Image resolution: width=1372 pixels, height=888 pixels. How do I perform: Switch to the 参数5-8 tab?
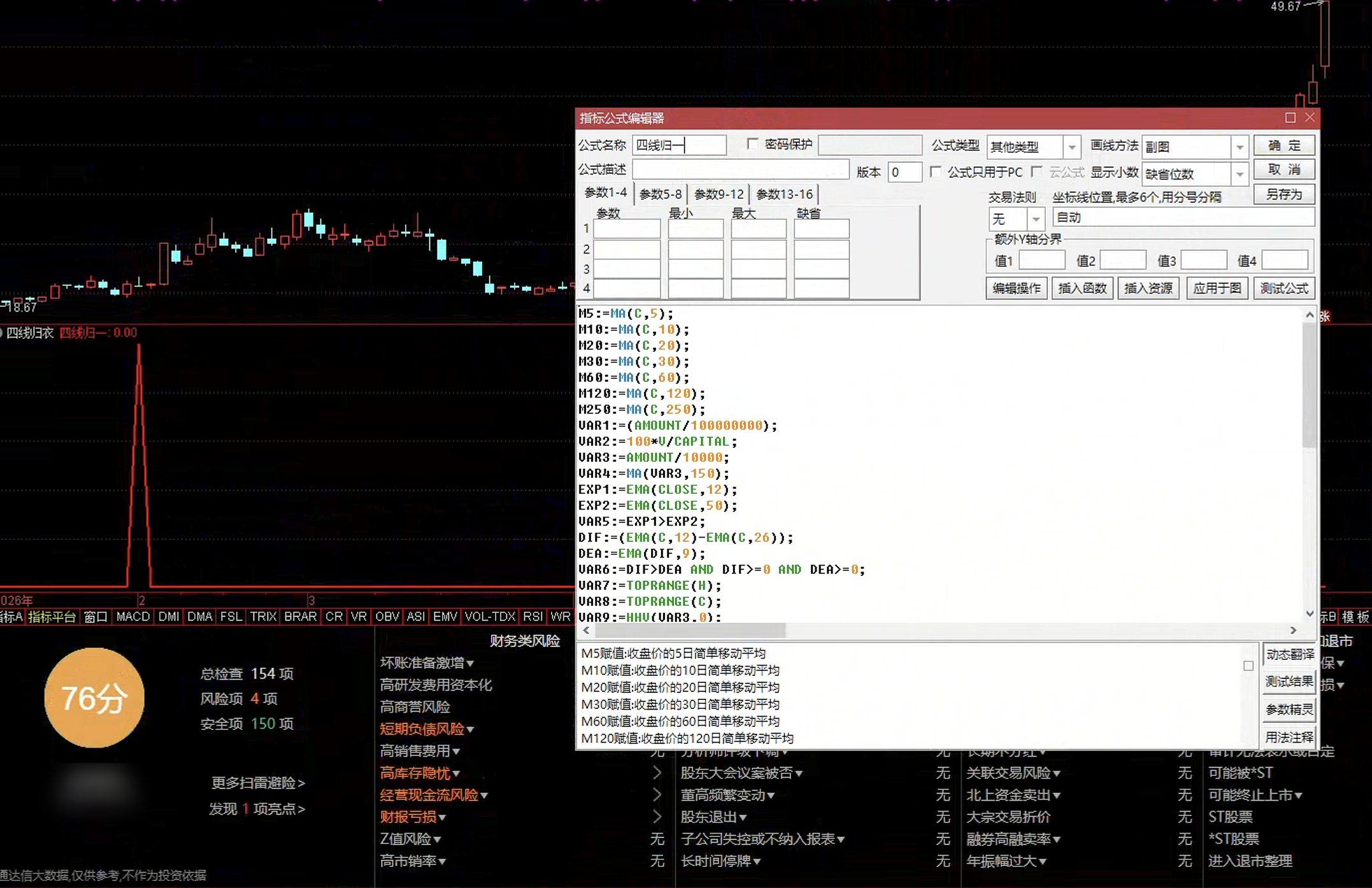(x=661, y=194)
